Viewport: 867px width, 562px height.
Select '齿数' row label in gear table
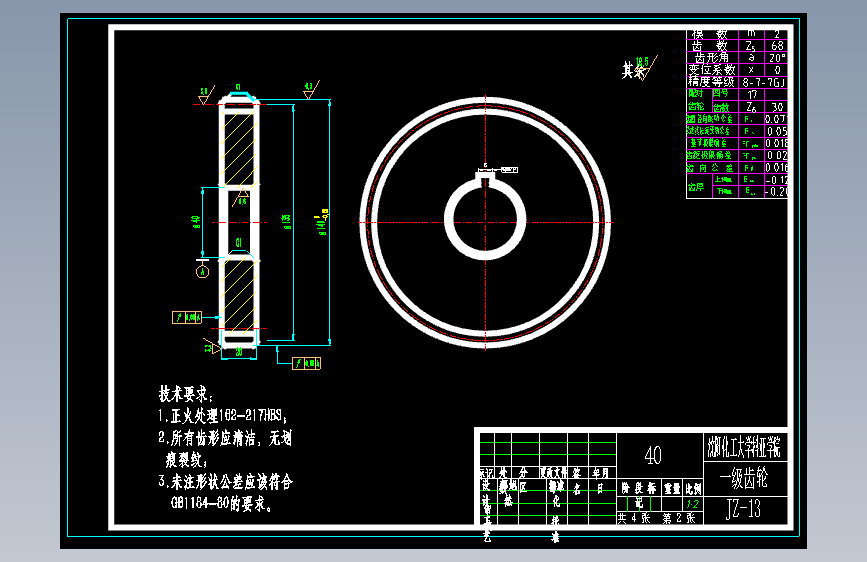click(x=710, y=45)
